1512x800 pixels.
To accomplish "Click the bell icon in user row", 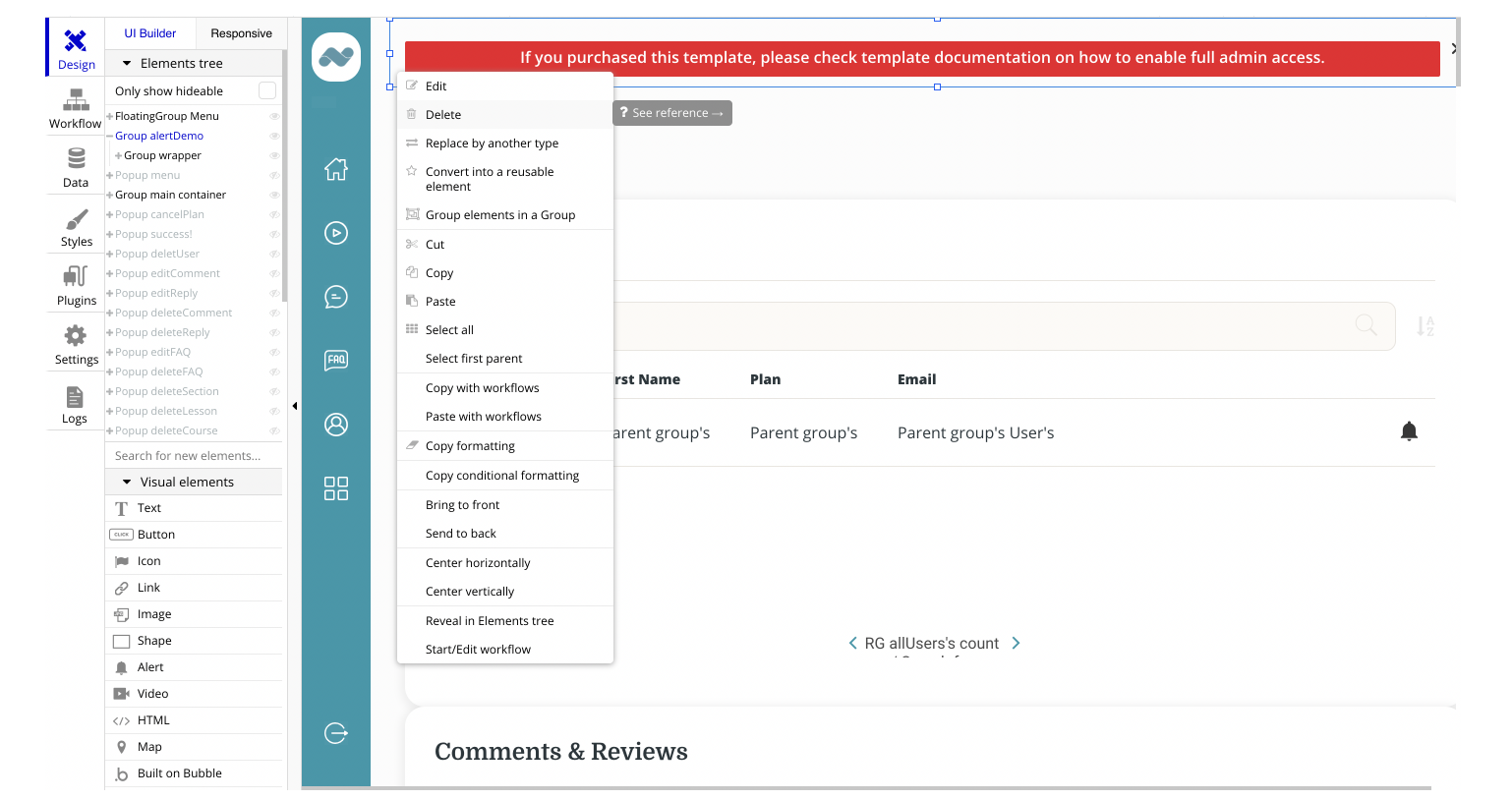I will point(1409,430).
